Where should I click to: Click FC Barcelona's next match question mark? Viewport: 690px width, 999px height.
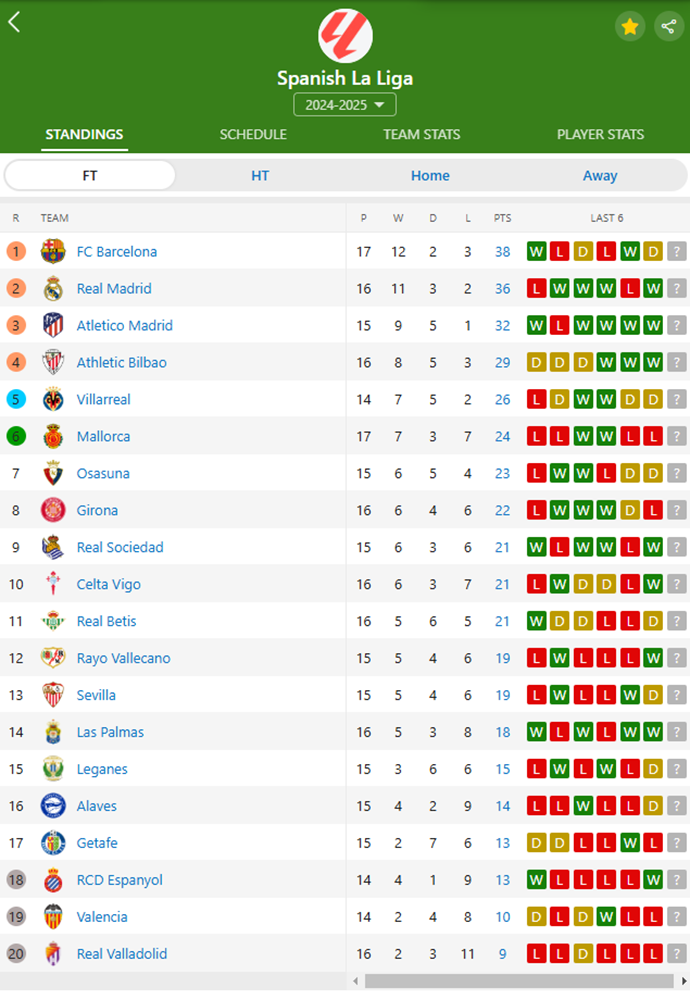tap(677, 251)
